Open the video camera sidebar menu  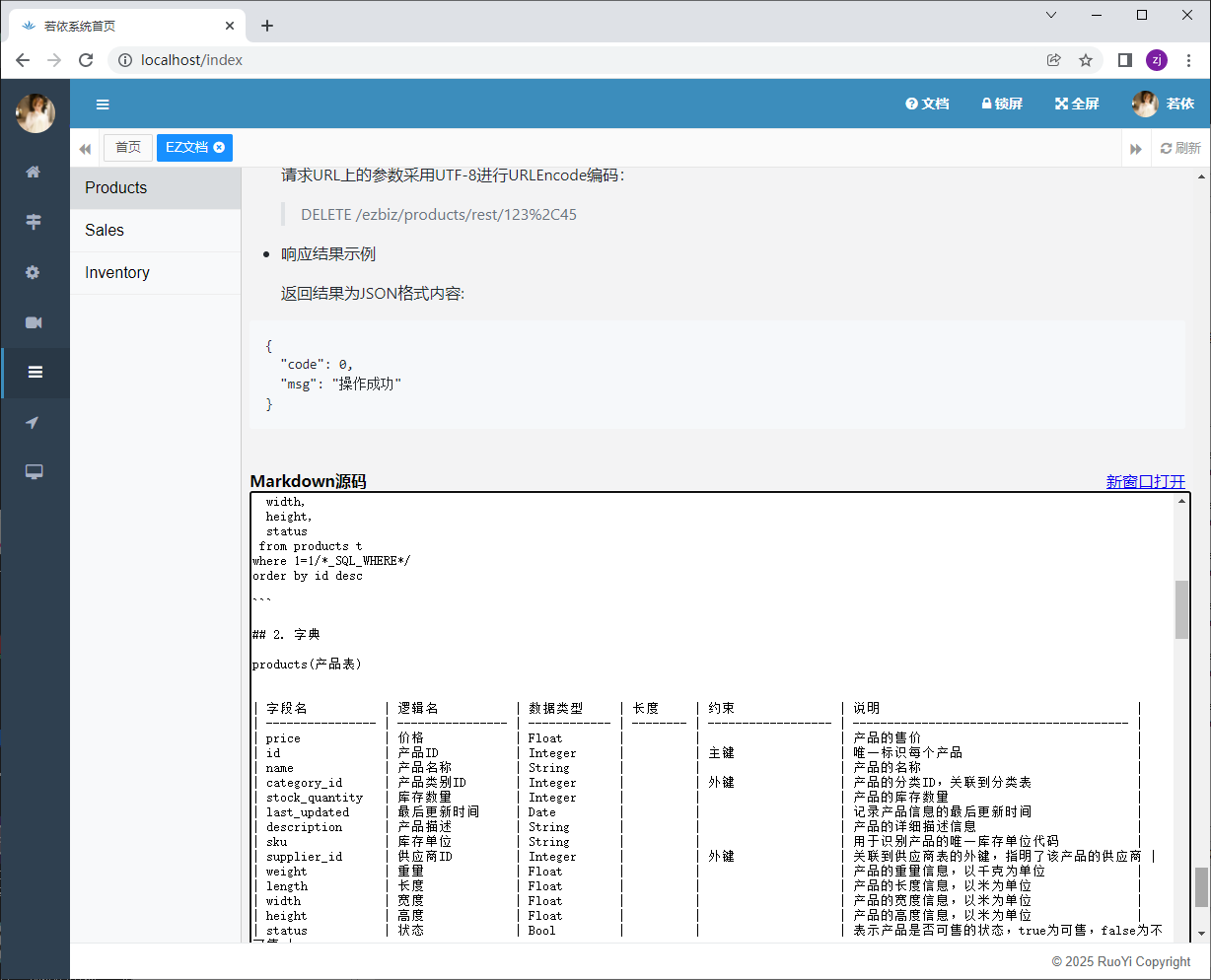pyautogui.click(x=34, y=322)
